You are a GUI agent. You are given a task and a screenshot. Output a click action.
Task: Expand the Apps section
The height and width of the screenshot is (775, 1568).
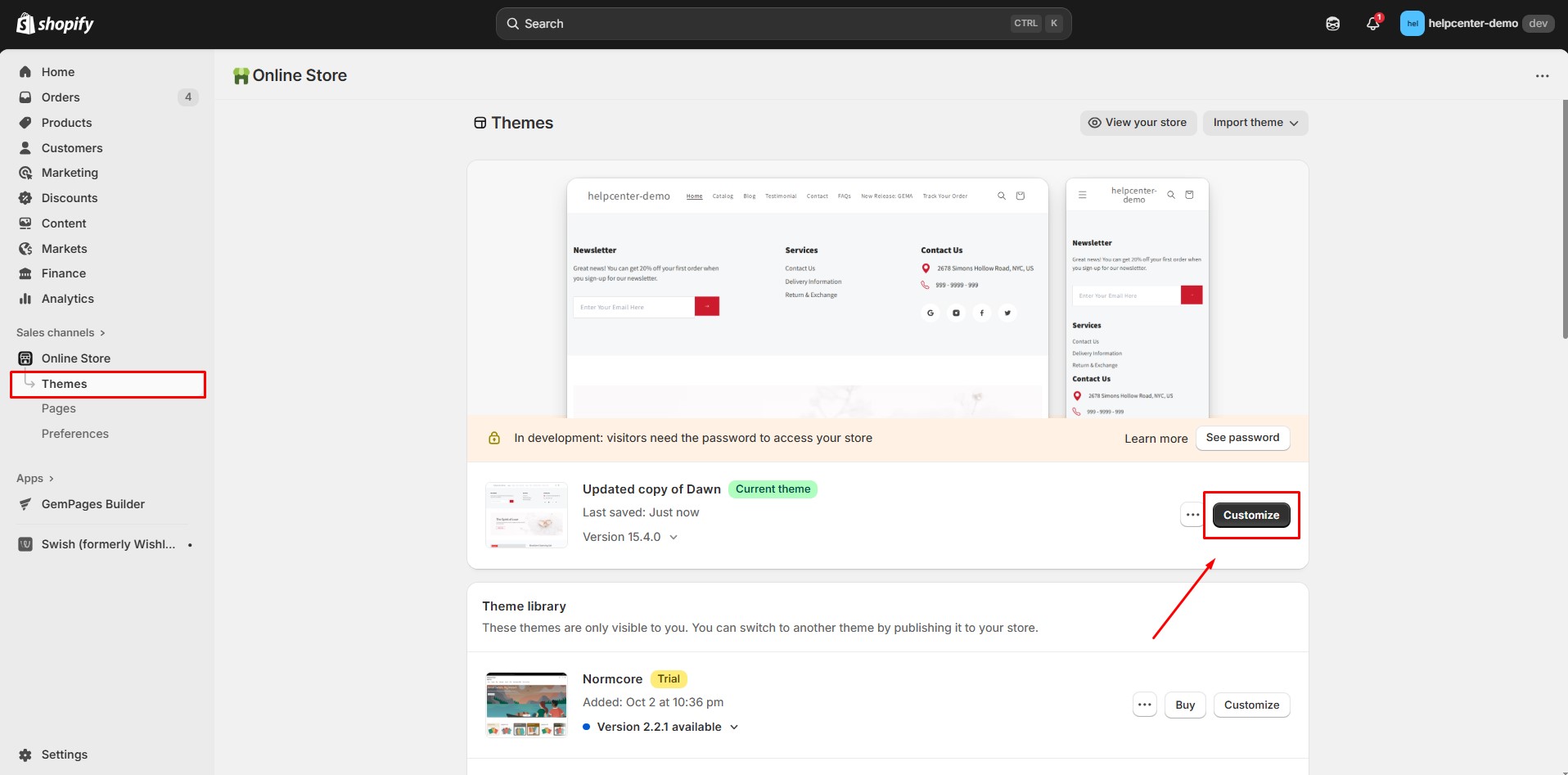35,478
